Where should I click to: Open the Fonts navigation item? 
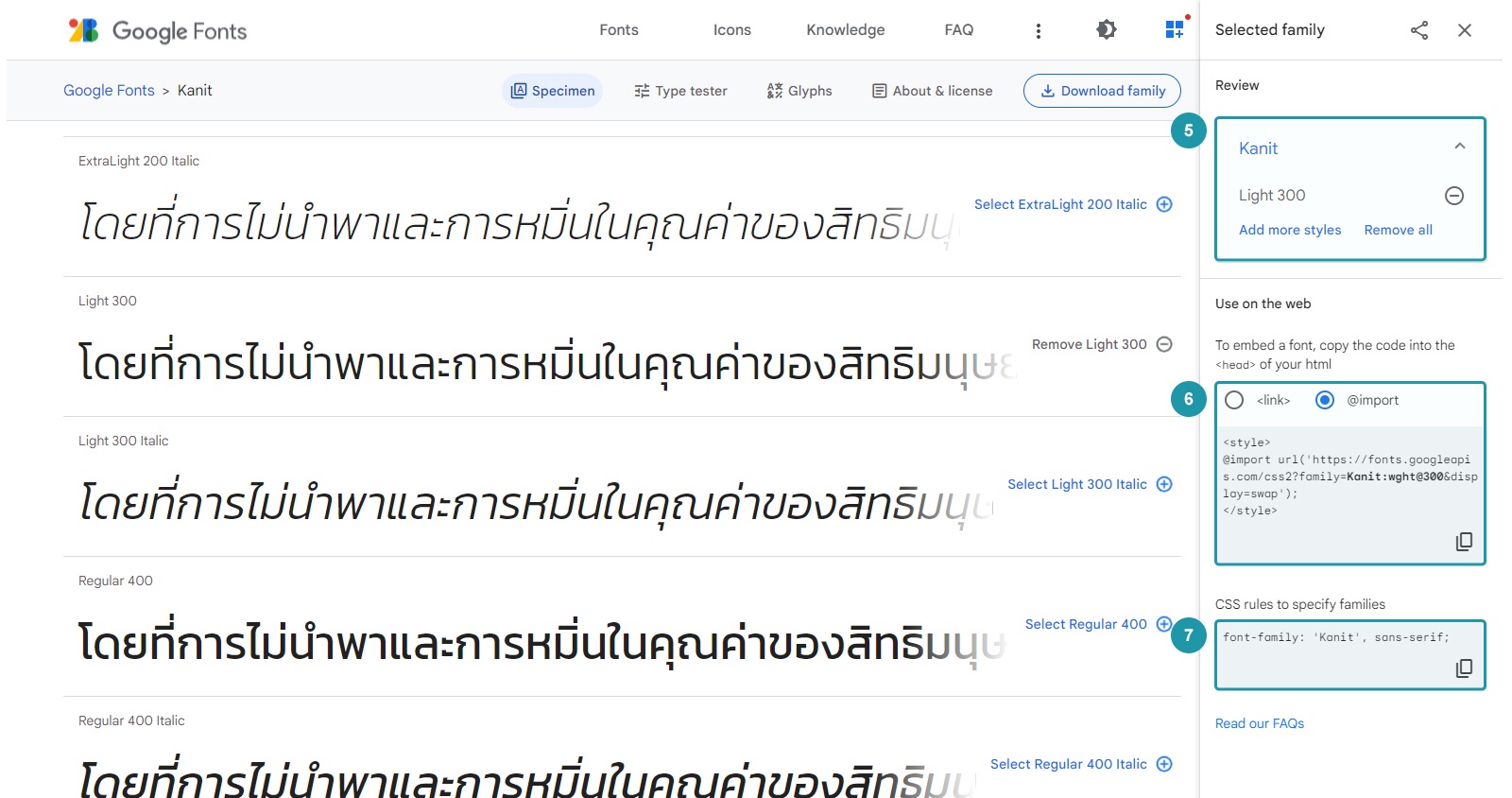point(619,30)
